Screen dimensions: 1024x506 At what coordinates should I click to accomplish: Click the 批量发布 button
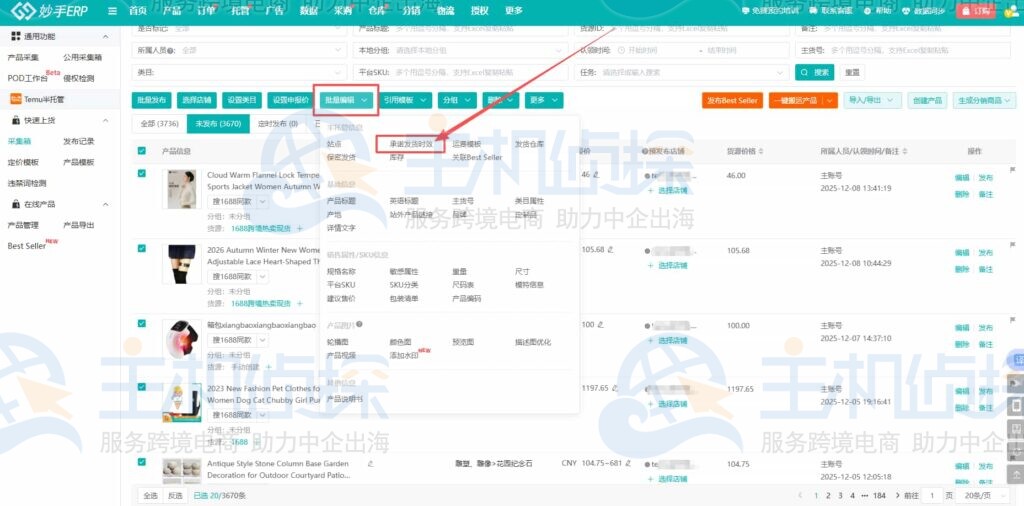click(x=151, y=100)
